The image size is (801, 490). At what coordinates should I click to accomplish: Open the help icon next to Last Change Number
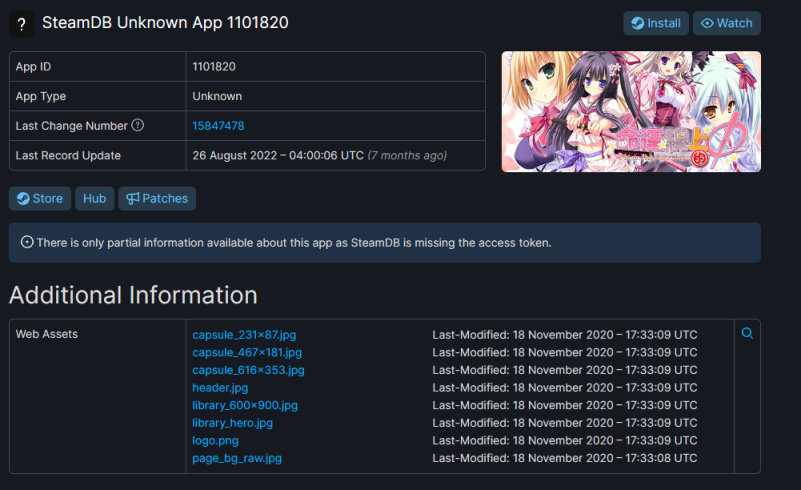pos(138,125)
